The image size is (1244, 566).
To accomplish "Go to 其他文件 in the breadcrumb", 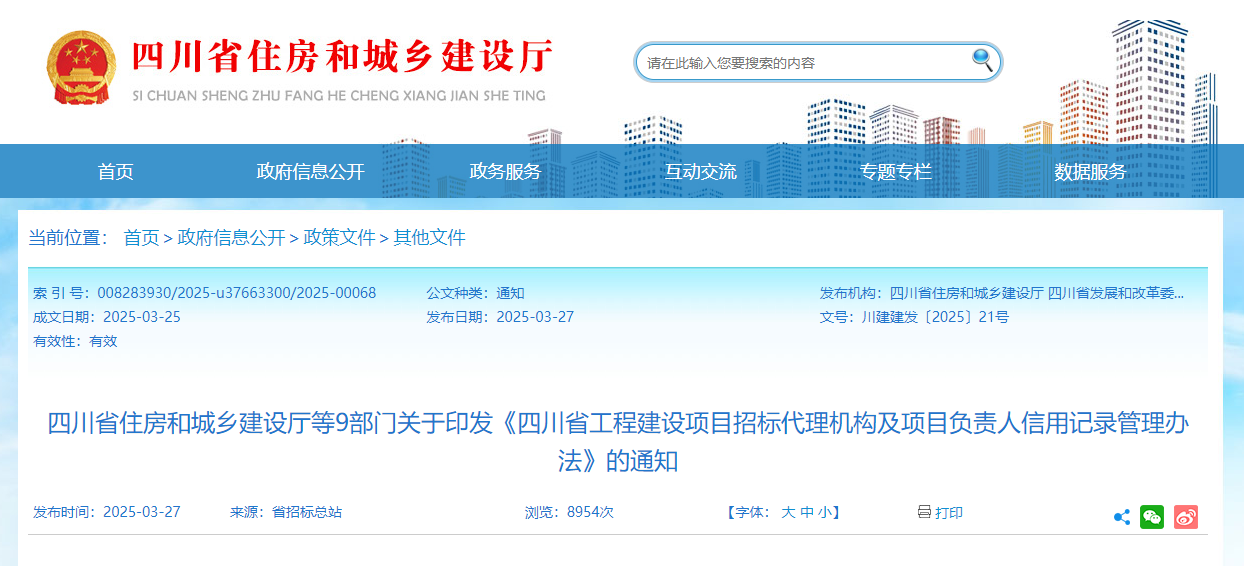I will coord(430,238).
